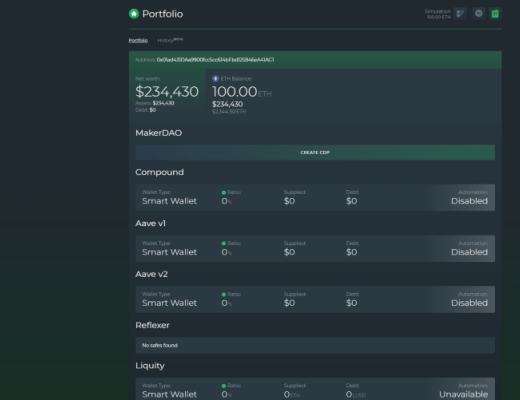The image size is (520, 400).
Task: Open the Compound Smart Wallet row
Action: pyautogui.click(x=315, y=197)
